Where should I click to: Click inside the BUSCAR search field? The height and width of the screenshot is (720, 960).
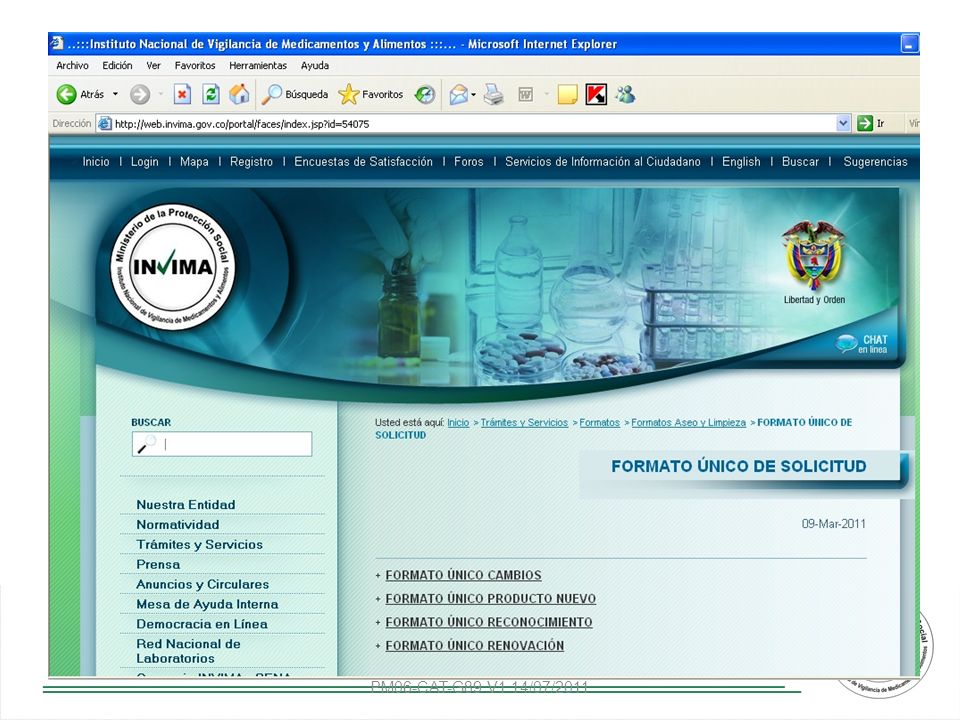222,444
